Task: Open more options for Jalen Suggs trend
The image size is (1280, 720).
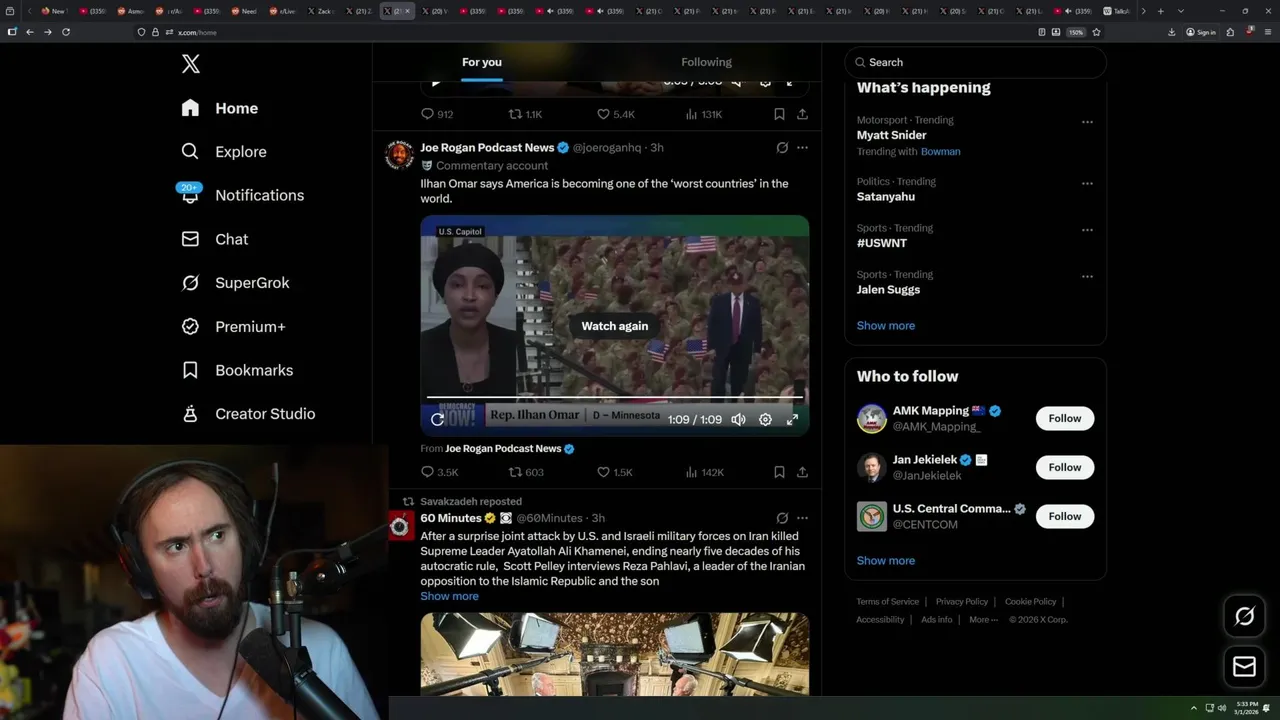Action: [x=1087, y=276]
